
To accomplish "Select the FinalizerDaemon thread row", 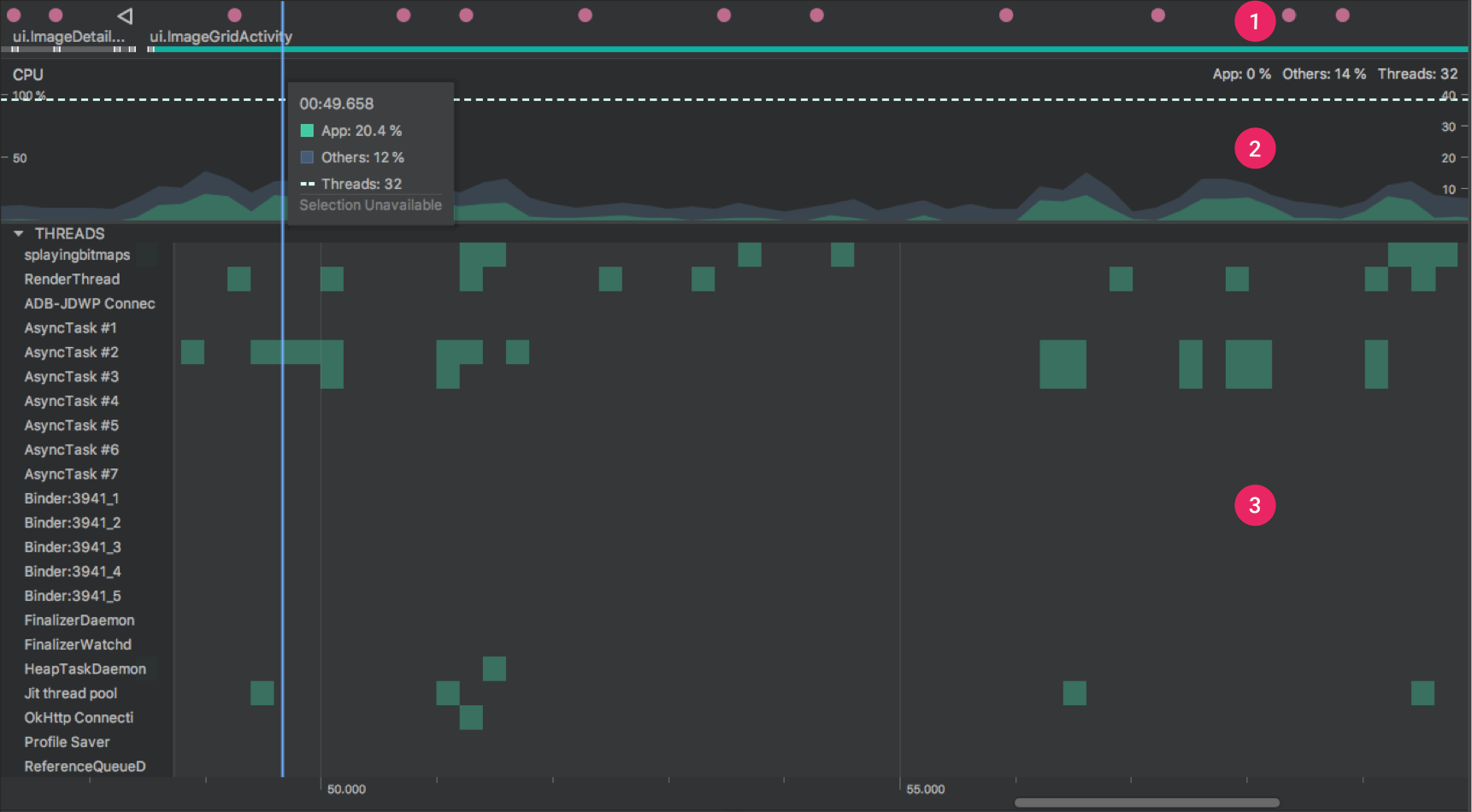I will click(79, 620).
